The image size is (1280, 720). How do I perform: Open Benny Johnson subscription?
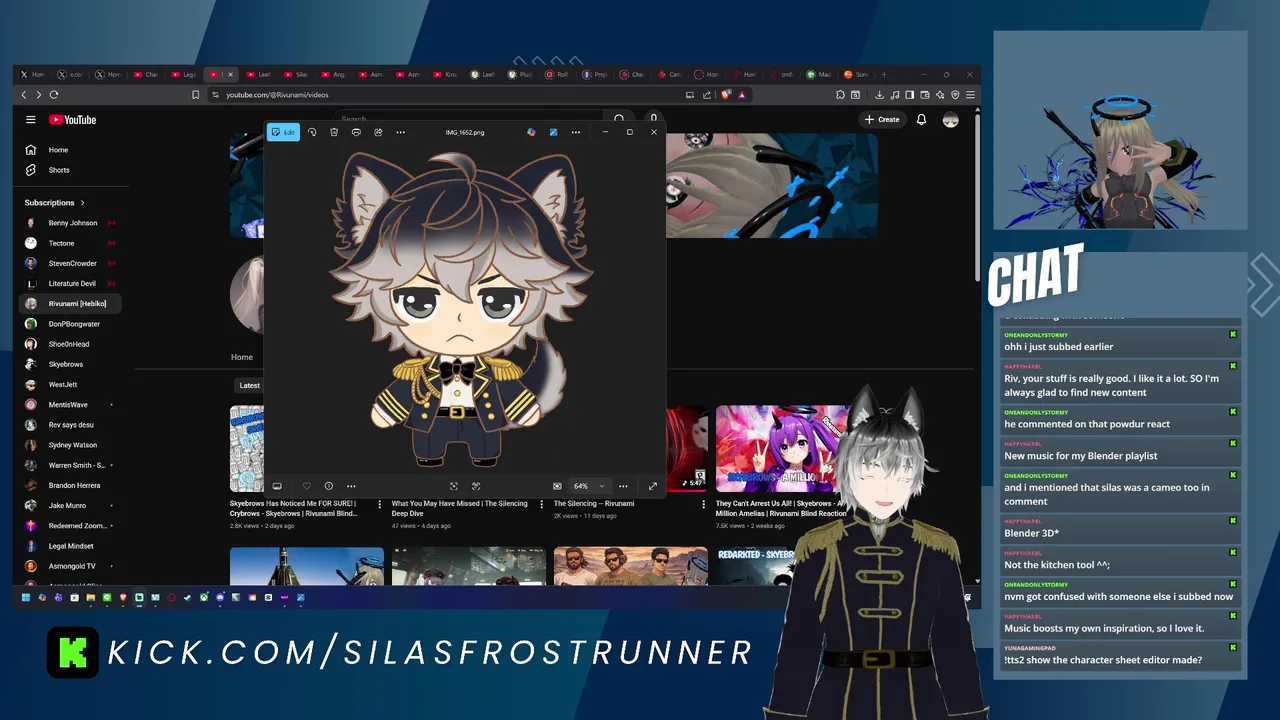72,223
